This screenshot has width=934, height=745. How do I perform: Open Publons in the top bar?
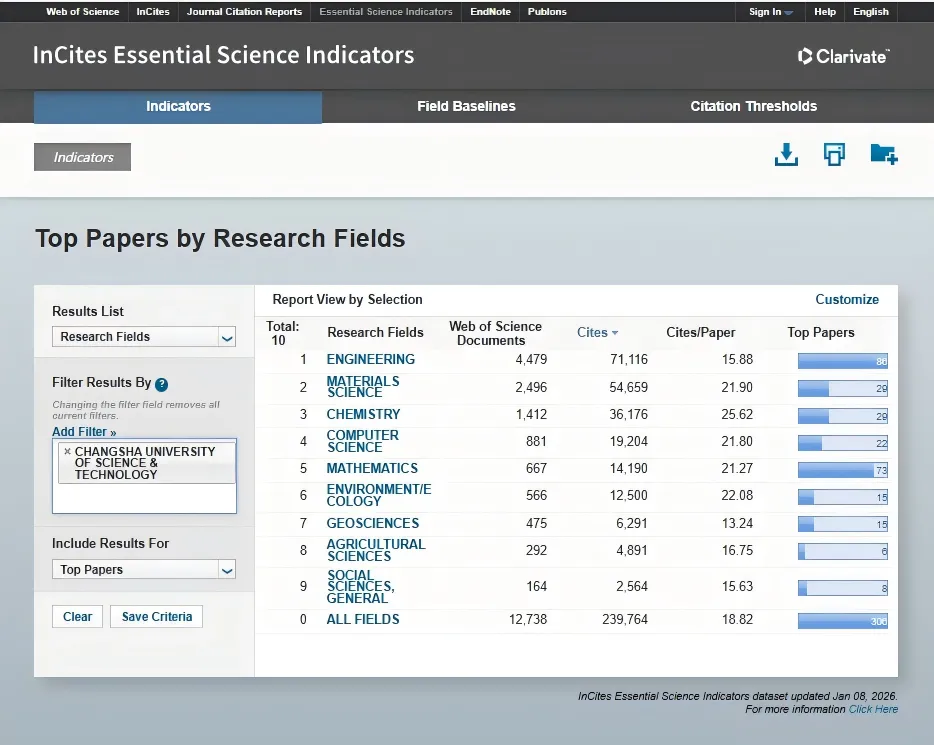tap(547, 12)
